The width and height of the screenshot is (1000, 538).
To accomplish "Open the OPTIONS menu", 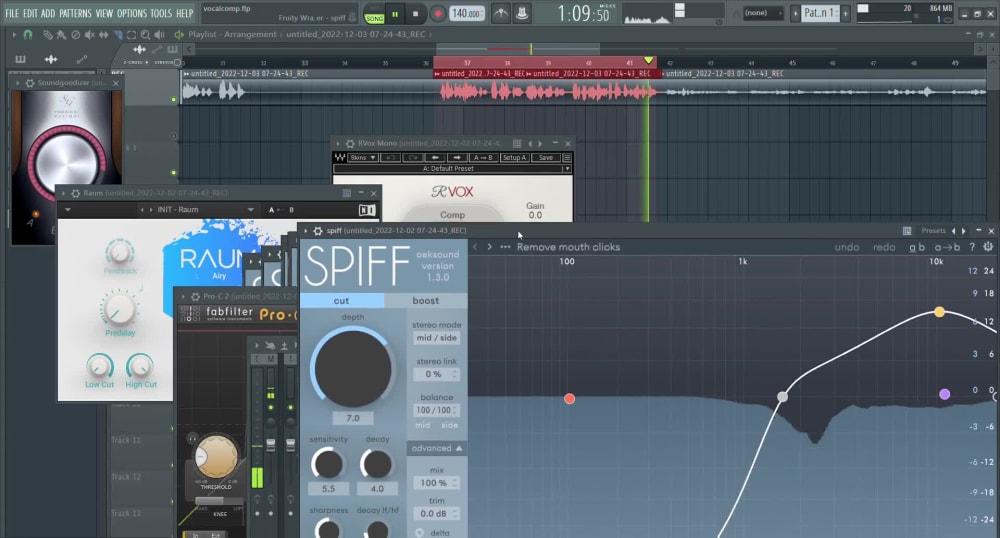I will coord(131,13).
